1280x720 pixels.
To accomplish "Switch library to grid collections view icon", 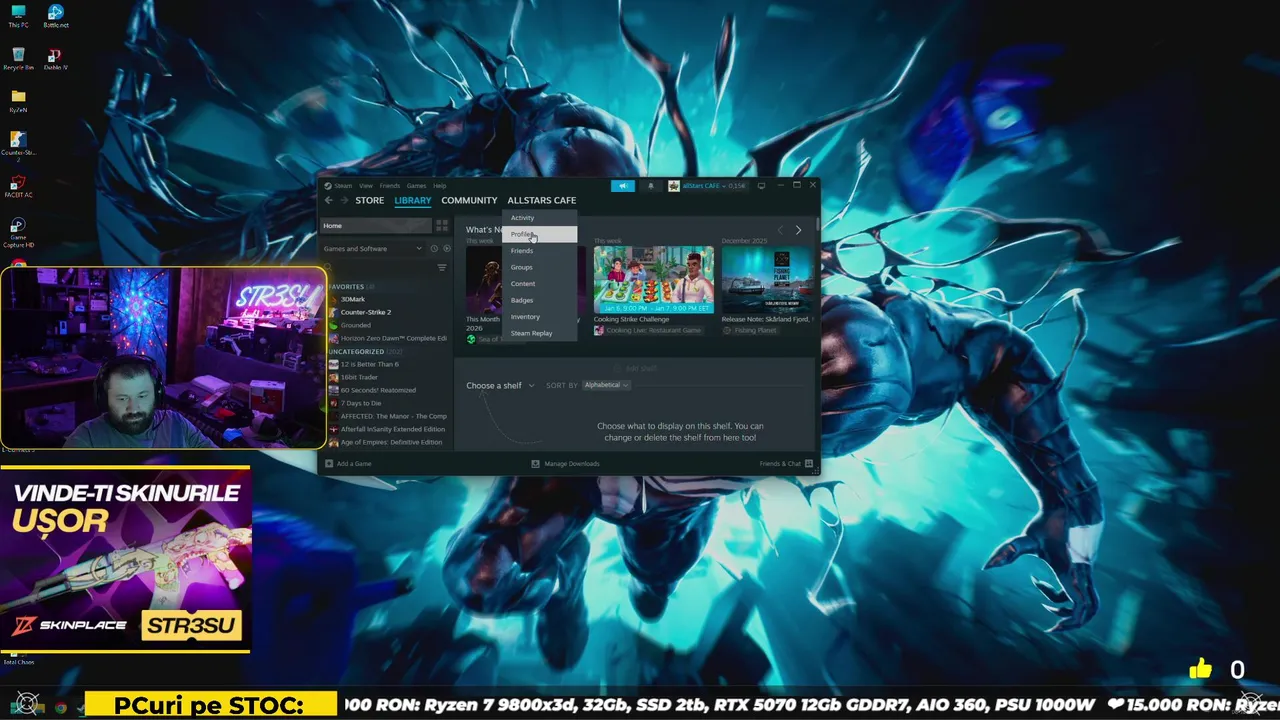I will tap(442, 226).
